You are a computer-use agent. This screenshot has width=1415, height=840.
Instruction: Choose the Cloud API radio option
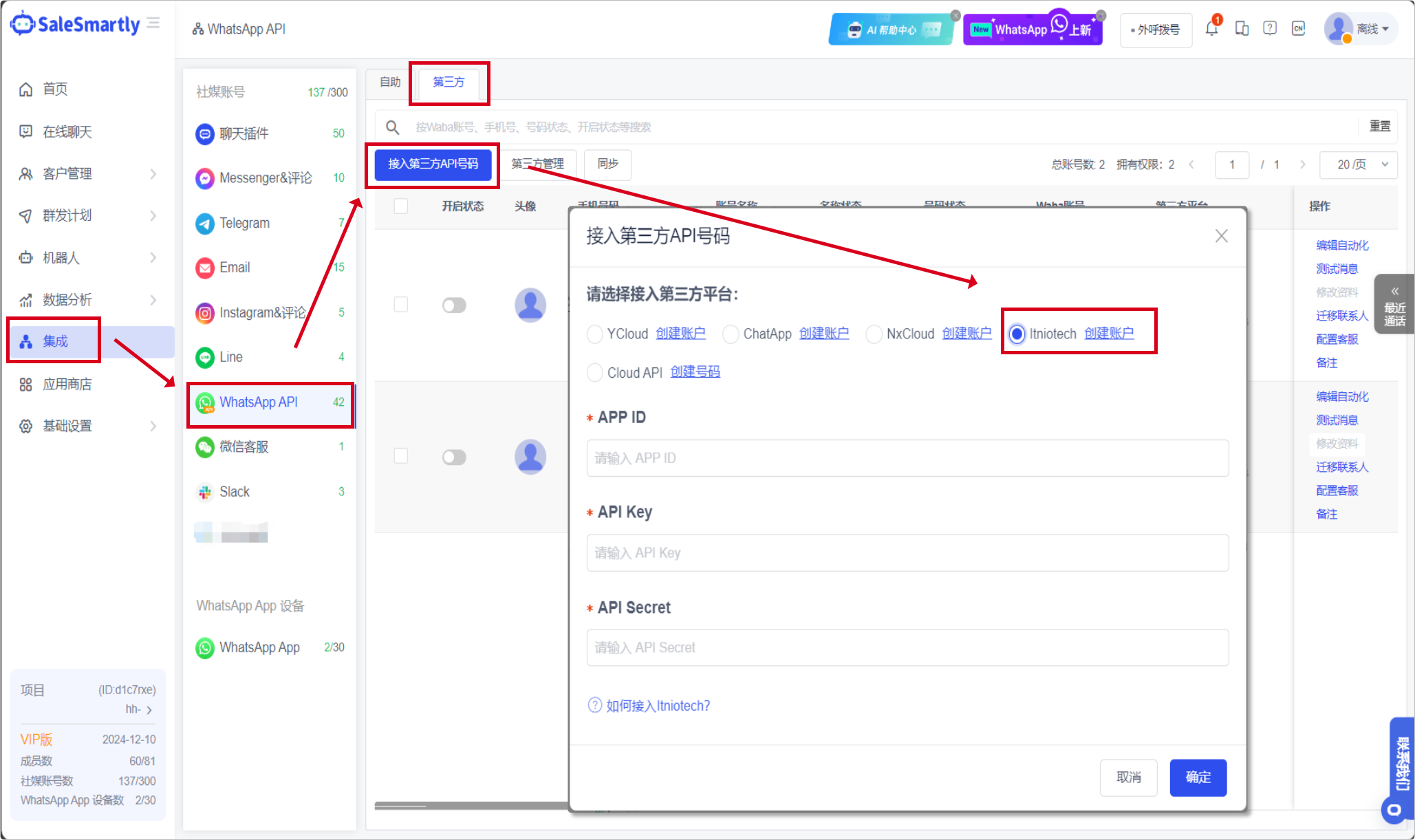(x=595, y=373)
